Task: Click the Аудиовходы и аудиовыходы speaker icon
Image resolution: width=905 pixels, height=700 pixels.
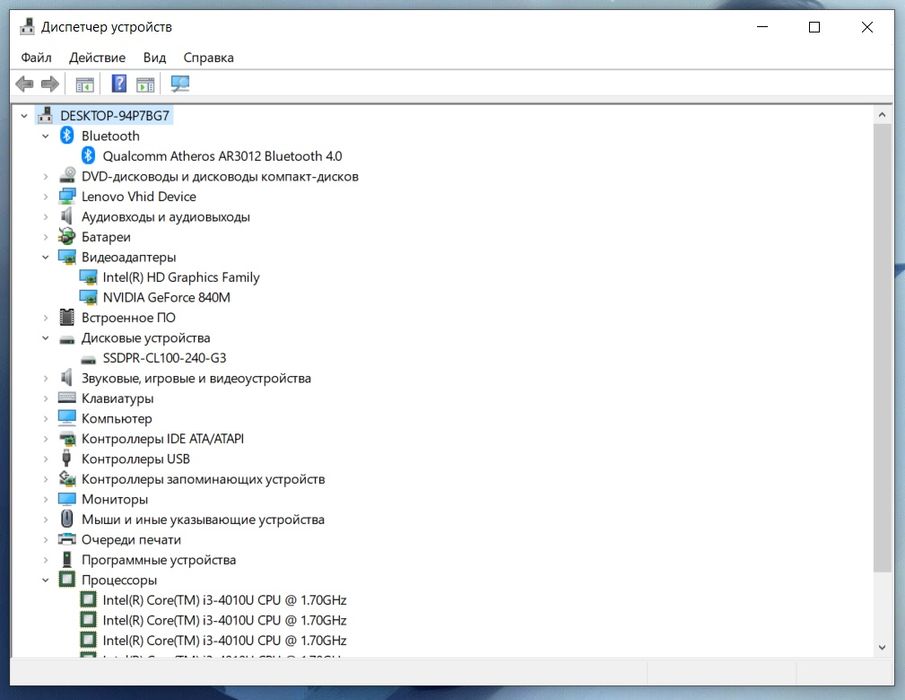Action: pyautogui.click(x=67, y=216)
